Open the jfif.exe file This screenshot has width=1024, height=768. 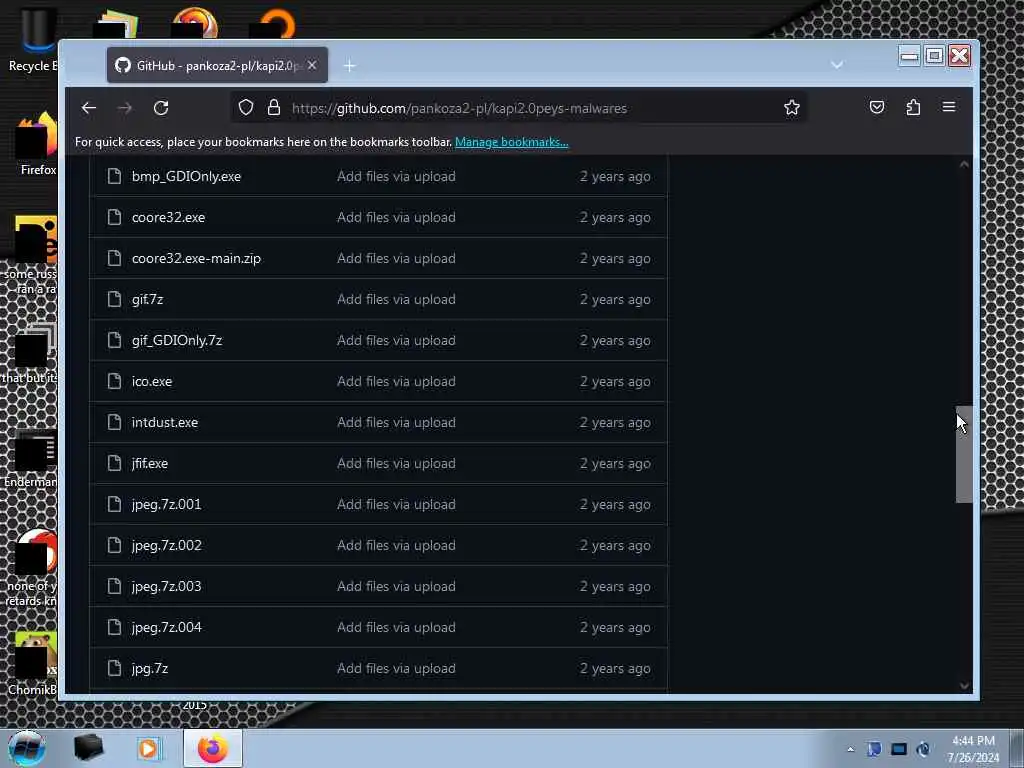pyautogui.click(x=150, y=464)
